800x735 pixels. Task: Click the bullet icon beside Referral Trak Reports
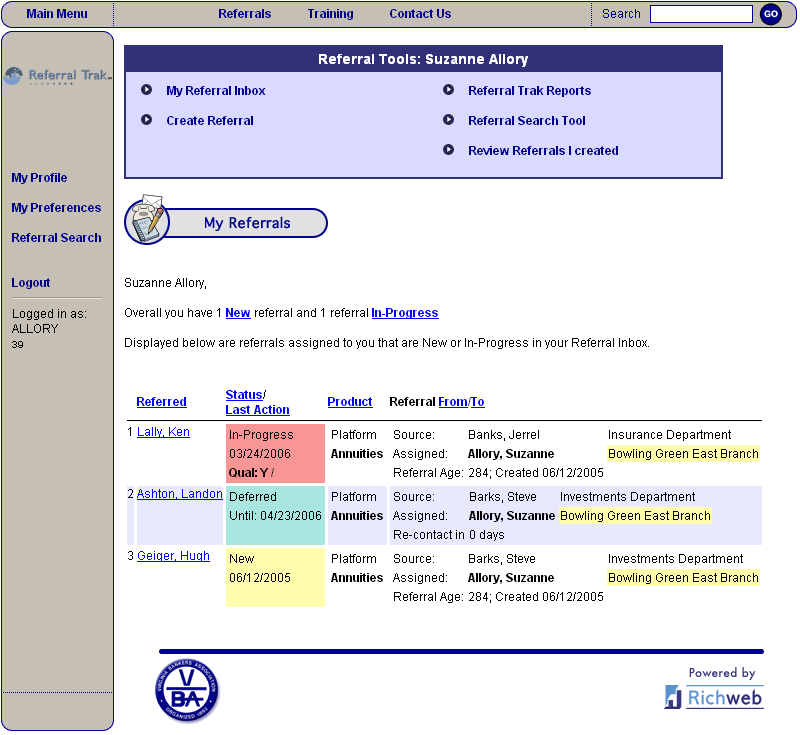tap(448, 90)
